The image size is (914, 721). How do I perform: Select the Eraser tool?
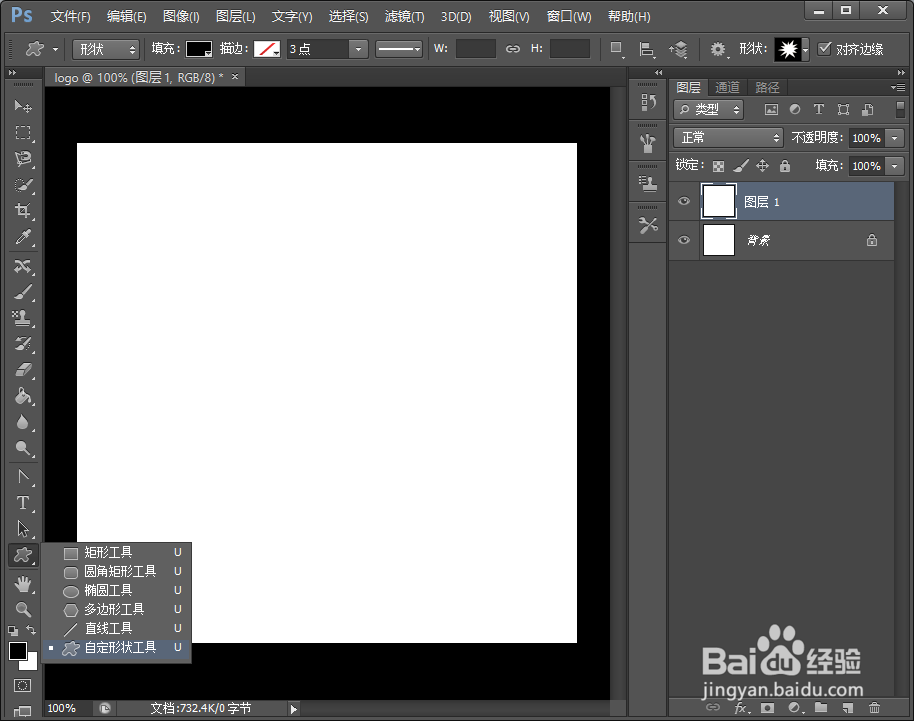point(23,370)
